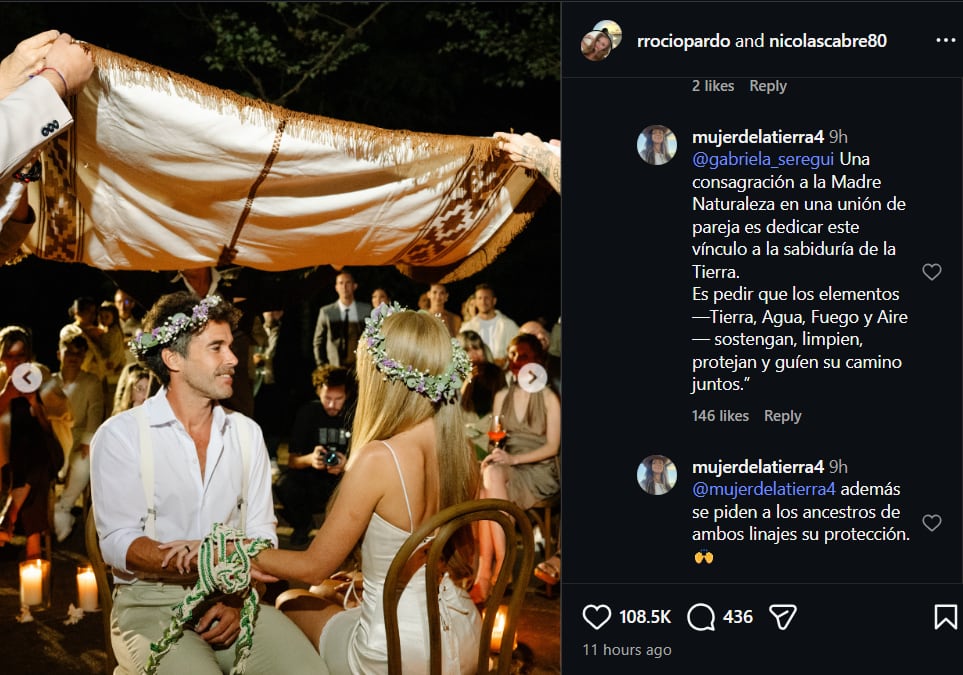963x675 pixels.
Task: Open nicolascabre80 profile link
Action: point(827,41)
